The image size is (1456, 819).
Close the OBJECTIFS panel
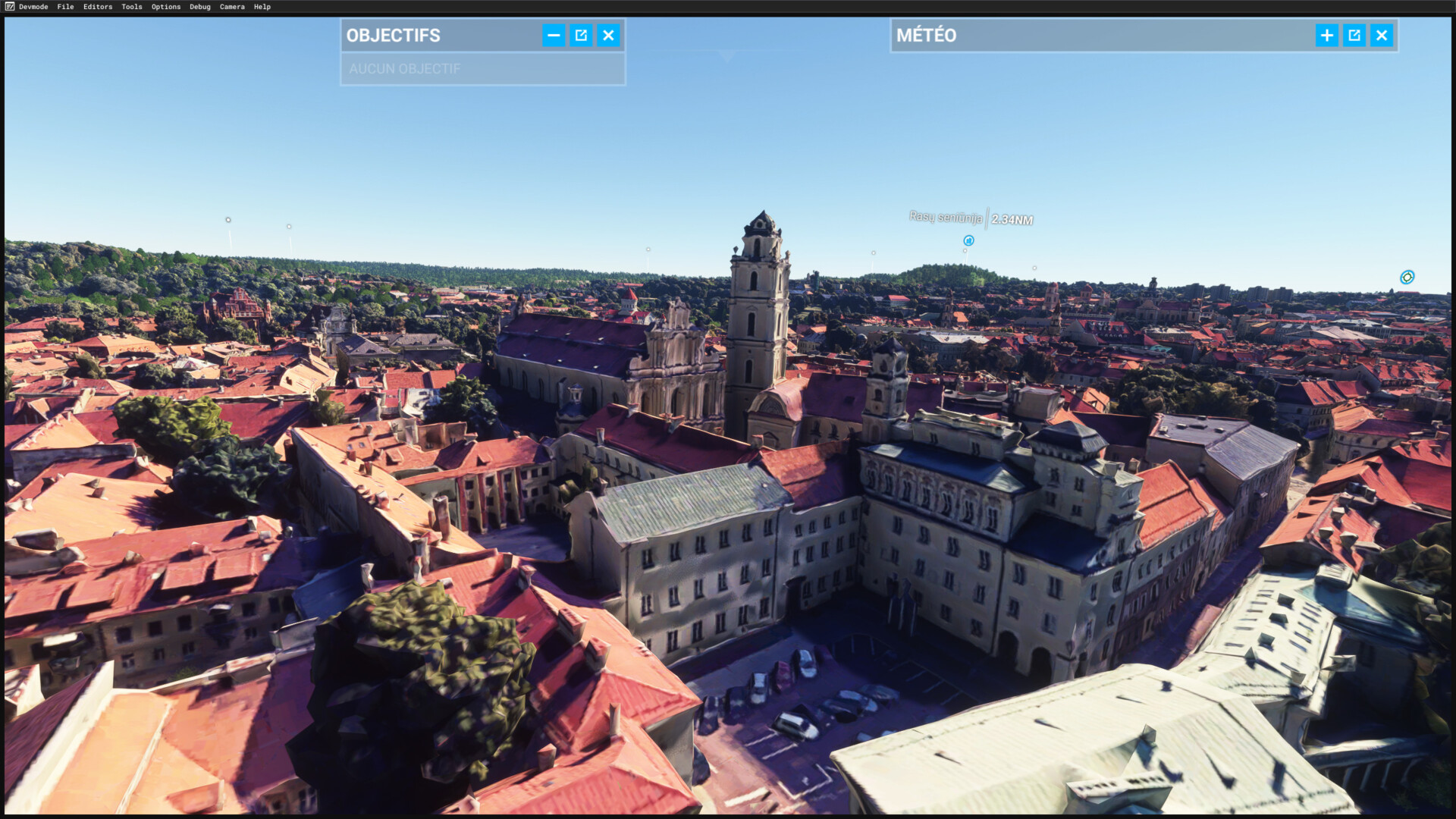click(x=608, y=35)
